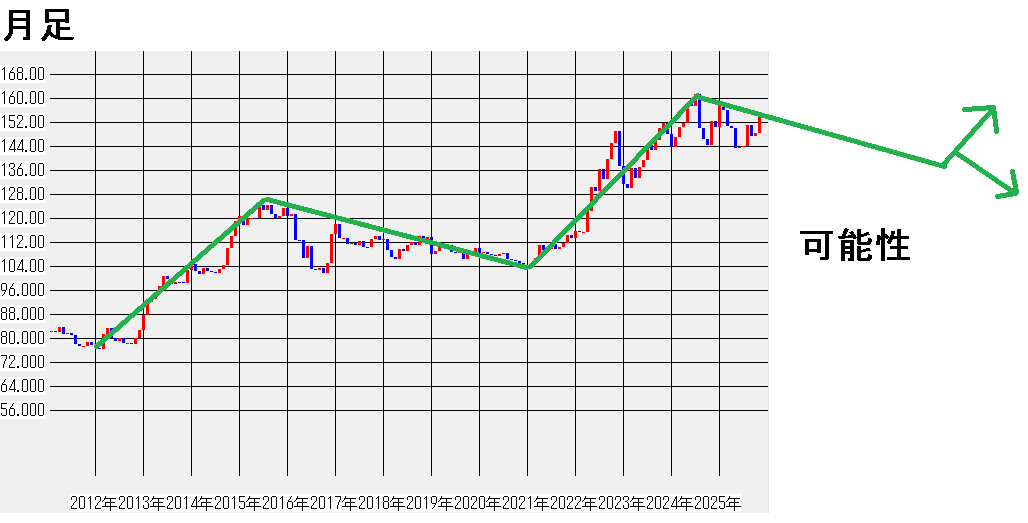Image resolution: width=1028 pixels, height=523 pixels.
Task: Select the 168.00 price axis label
Action: click(x=24, y=74)
